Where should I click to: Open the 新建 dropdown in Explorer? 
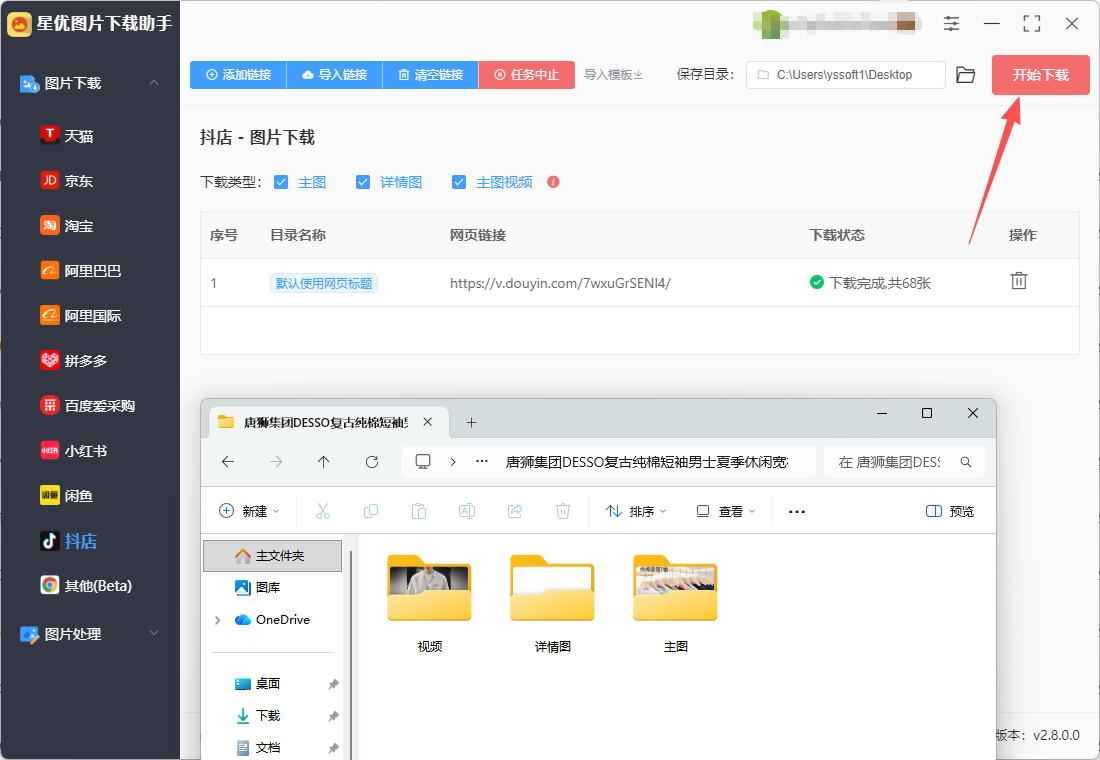249,511
